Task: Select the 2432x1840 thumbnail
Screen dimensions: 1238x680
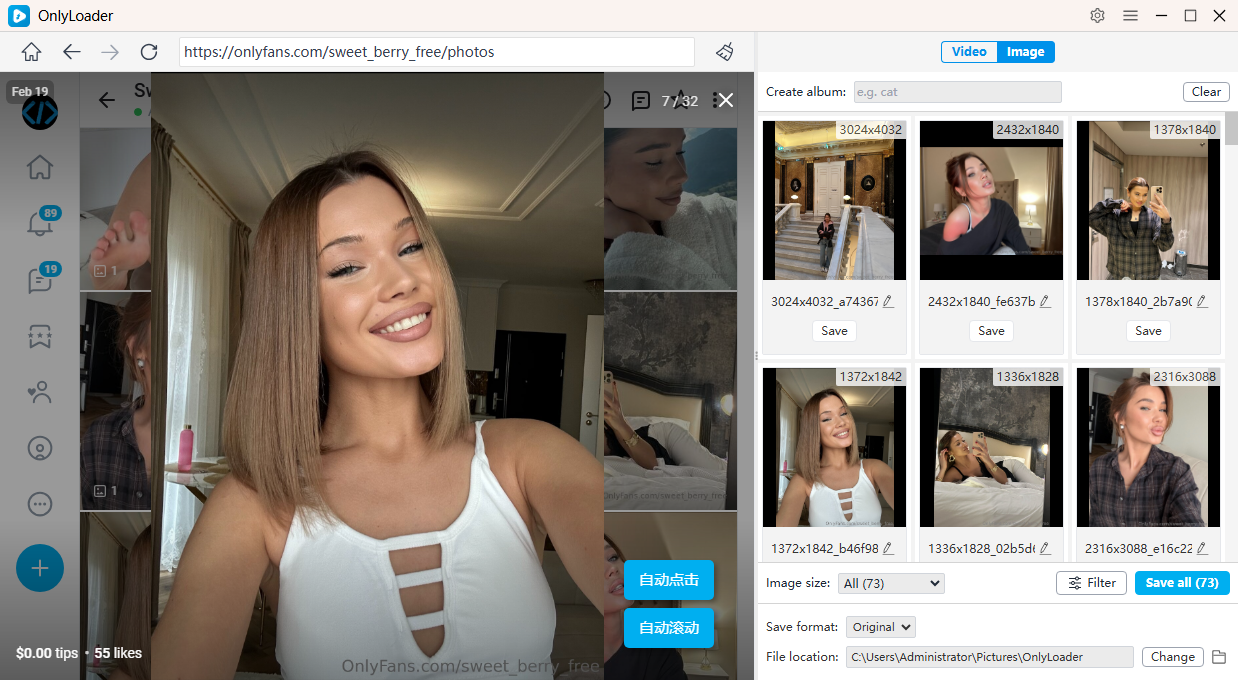Action: 991,200
